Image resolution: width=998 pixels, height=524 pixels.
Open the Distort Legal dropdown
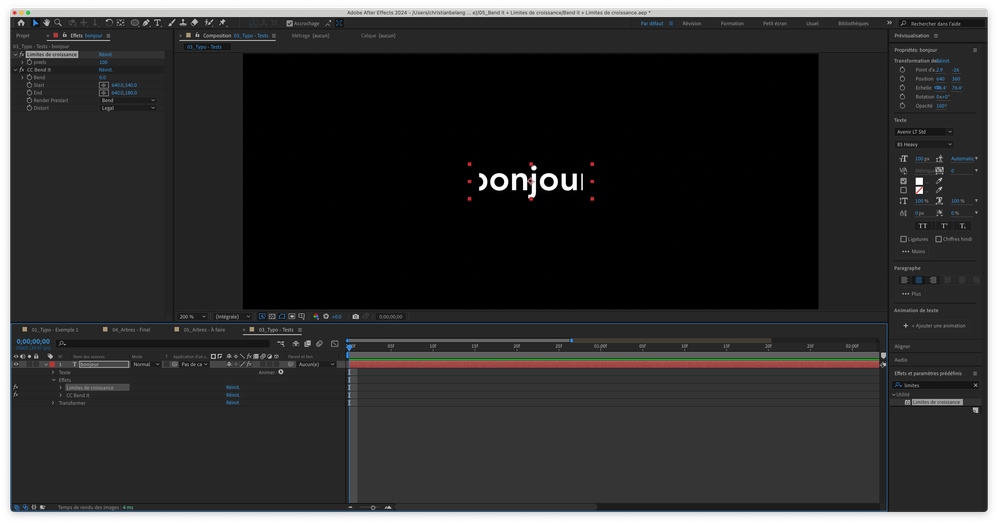(x=128, y=108)
